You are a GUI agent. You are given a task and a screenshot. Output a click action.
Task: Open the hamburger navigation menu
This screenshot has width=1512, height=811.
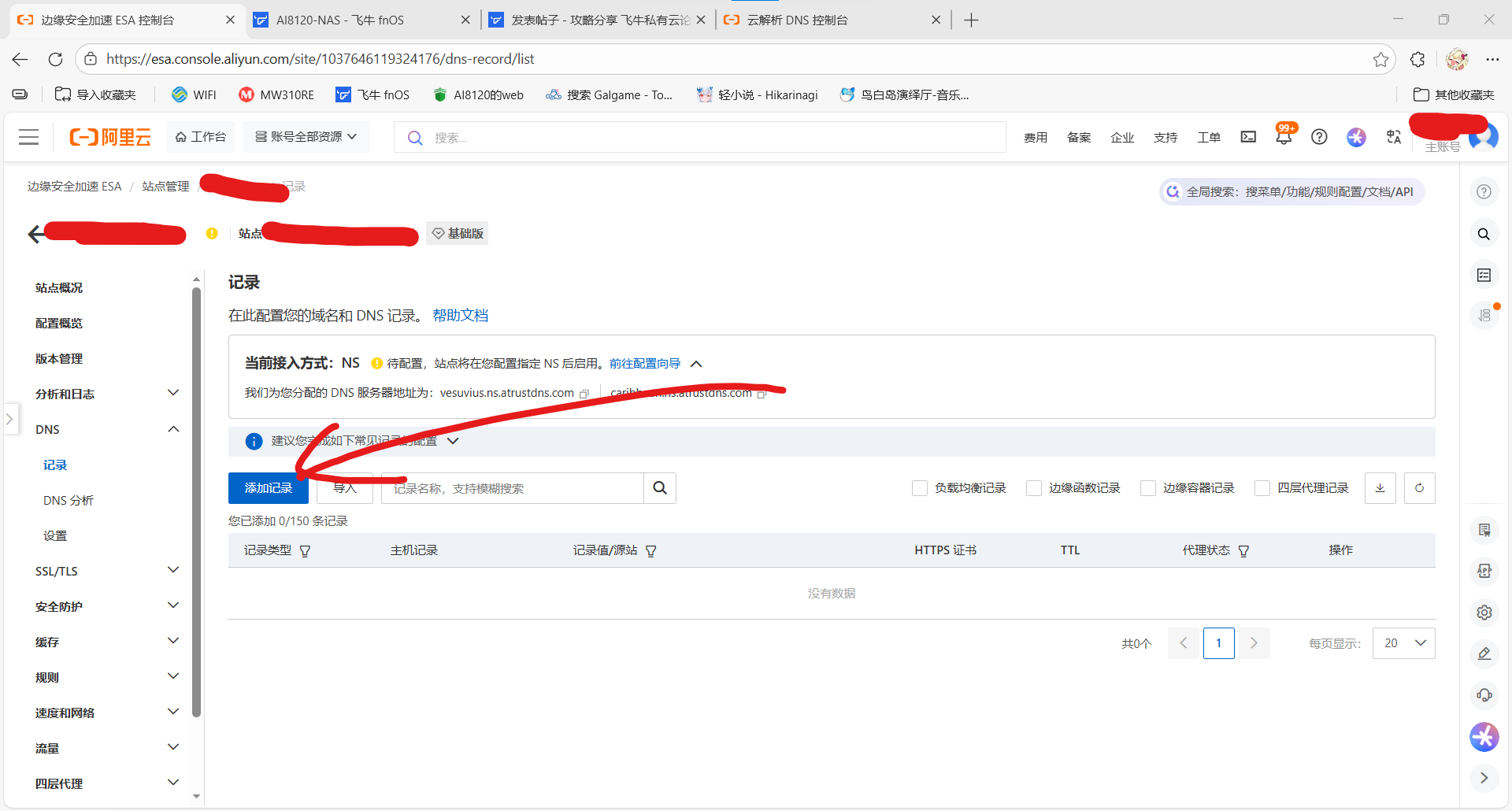[29, 137]
